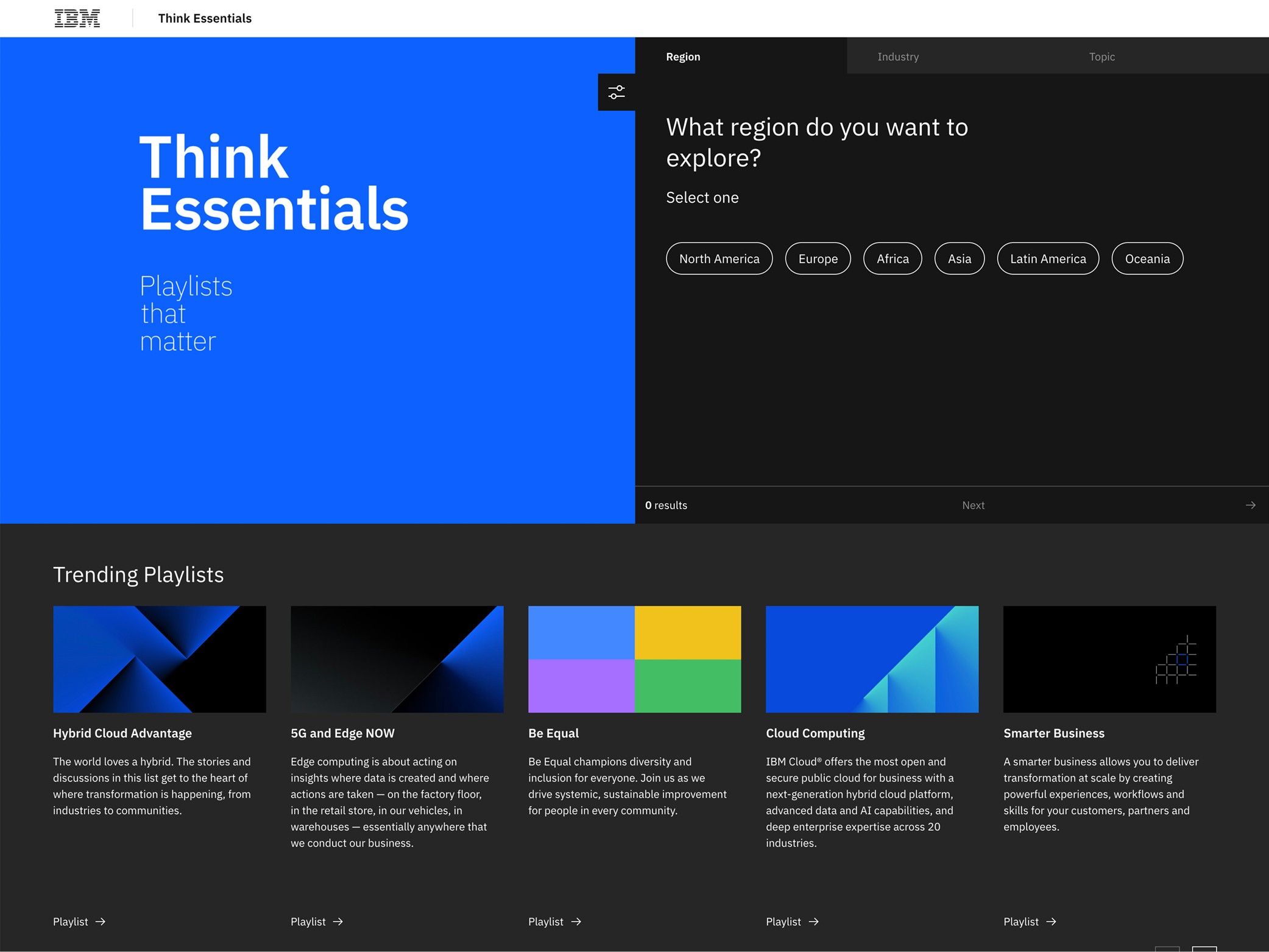Click arrow next to Be Equal Playlist

click(576, 922)
